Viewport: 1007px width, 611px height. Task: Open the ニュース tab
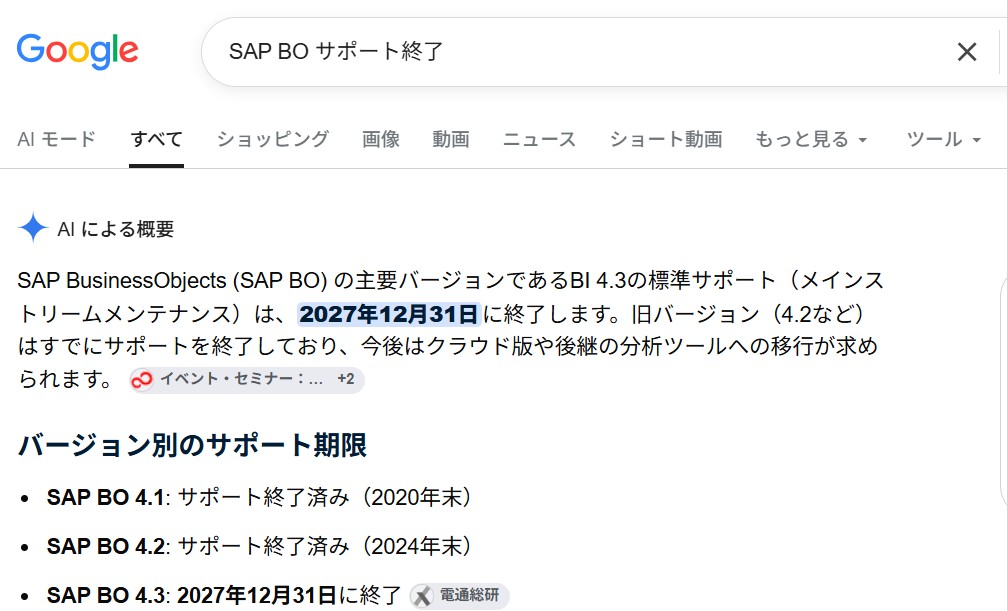(x=539, y=139)
